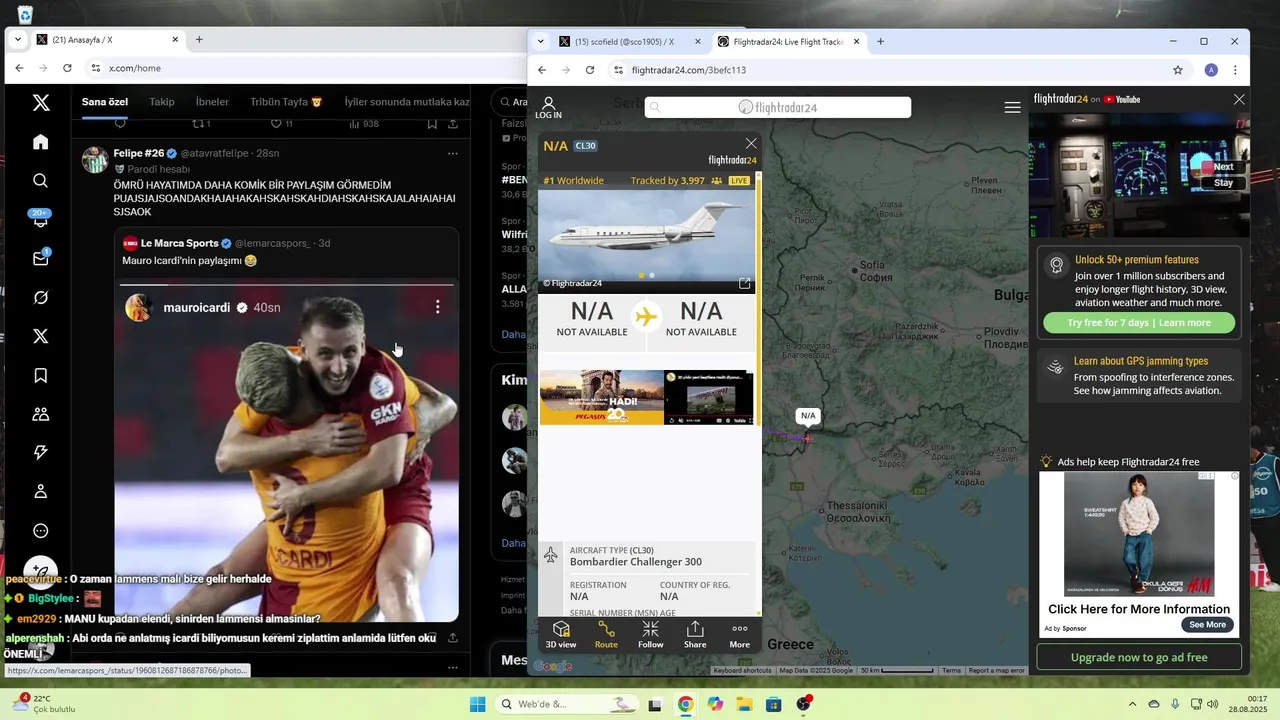Open Windows Start menu
1280x720 pixels.
pos(478,704)
